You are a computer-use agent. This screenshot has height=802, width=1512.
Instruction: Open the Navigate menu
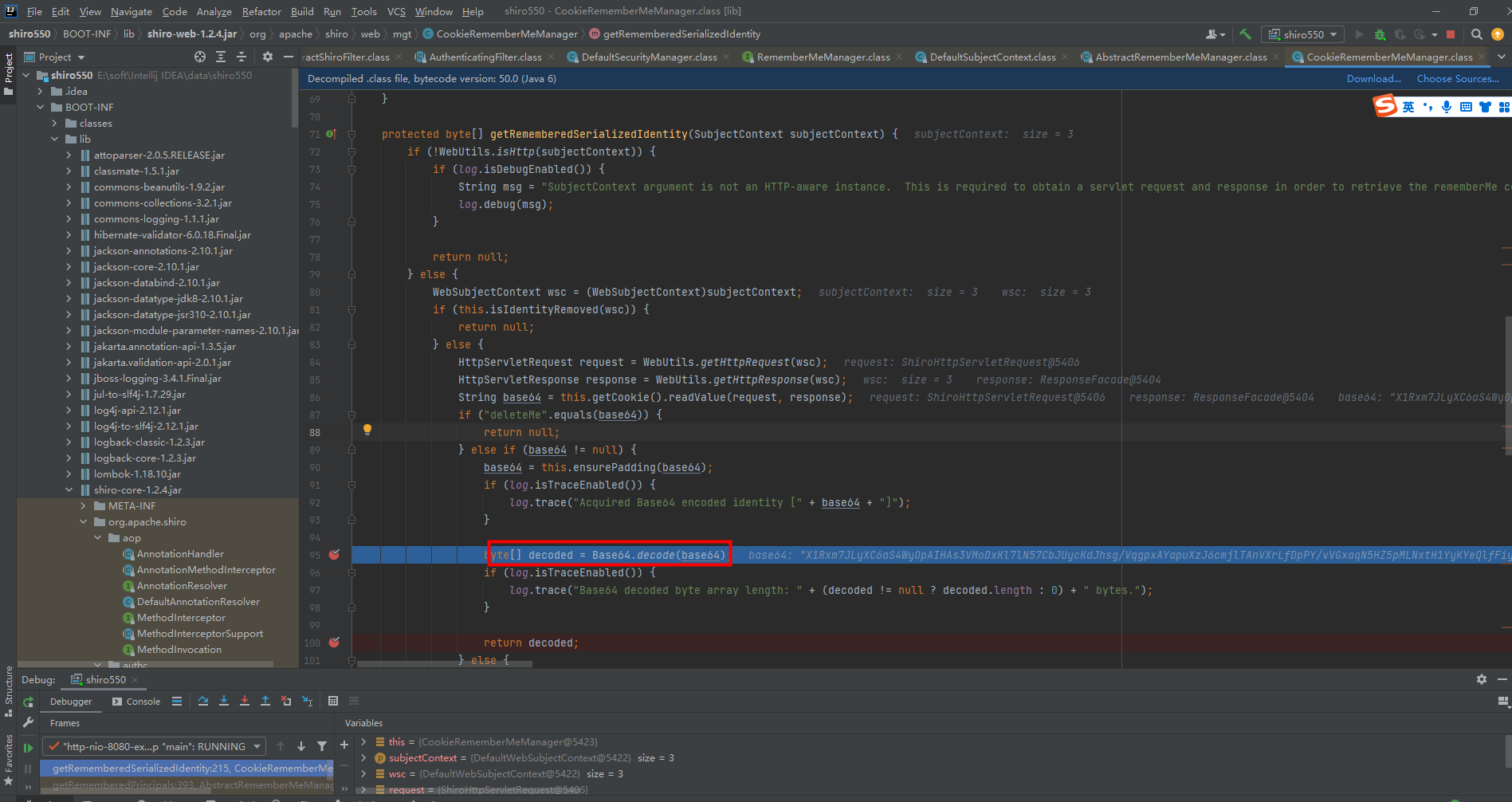point(131,11)
